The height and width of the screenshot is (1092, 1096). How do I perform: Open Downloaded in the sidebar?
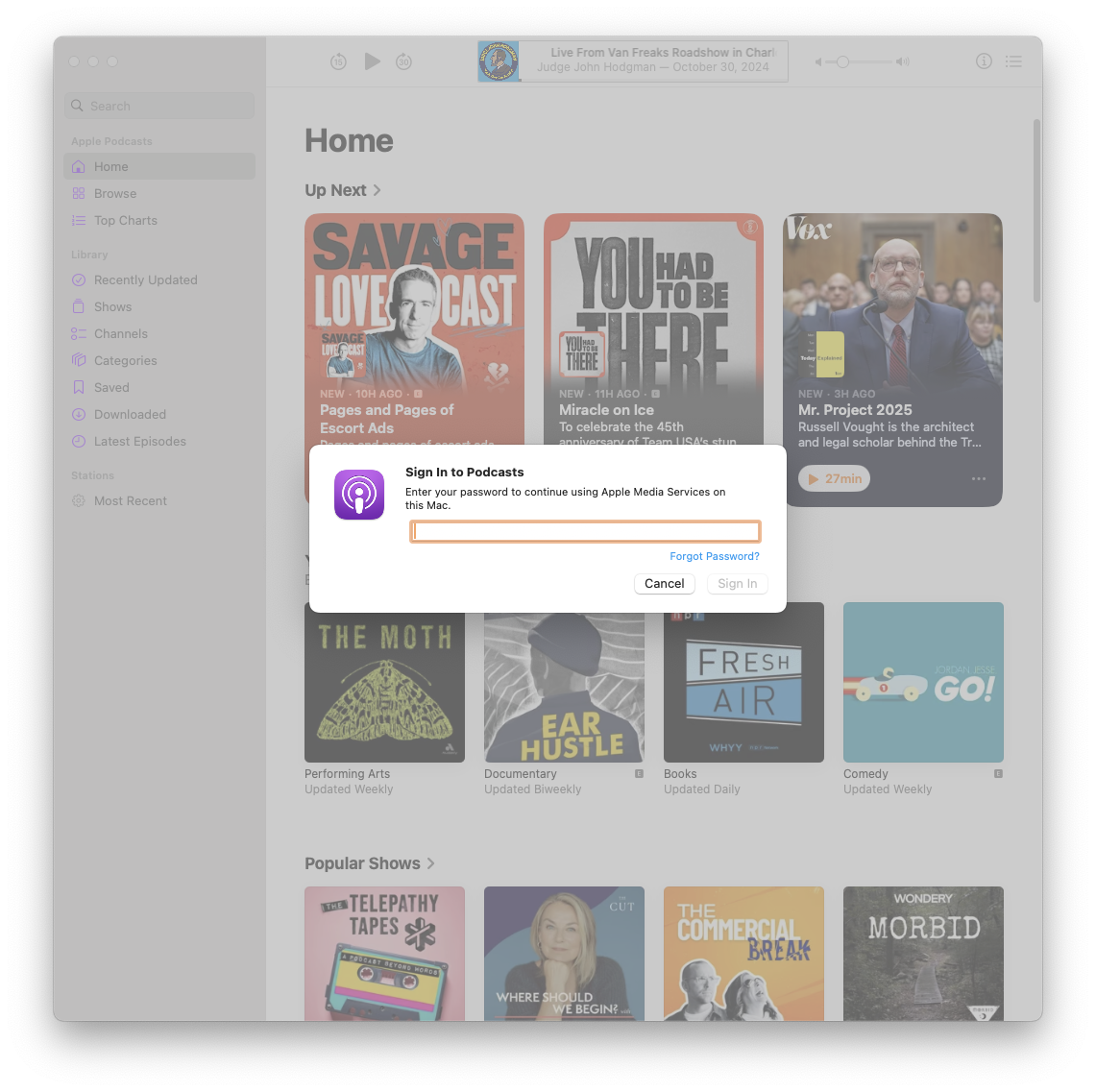[159, 414]
